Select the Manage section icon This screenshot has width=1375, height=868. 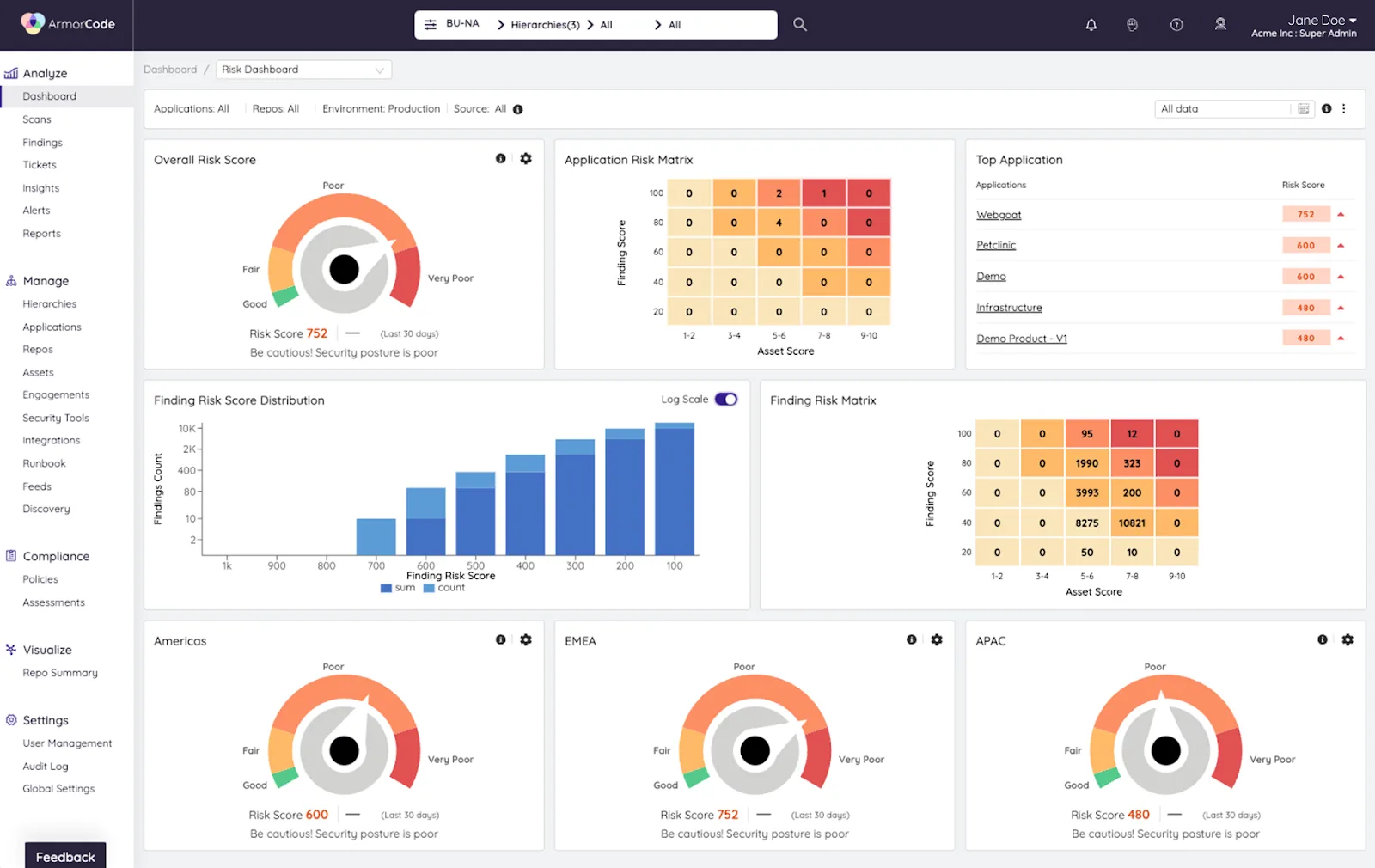(11, 281)
